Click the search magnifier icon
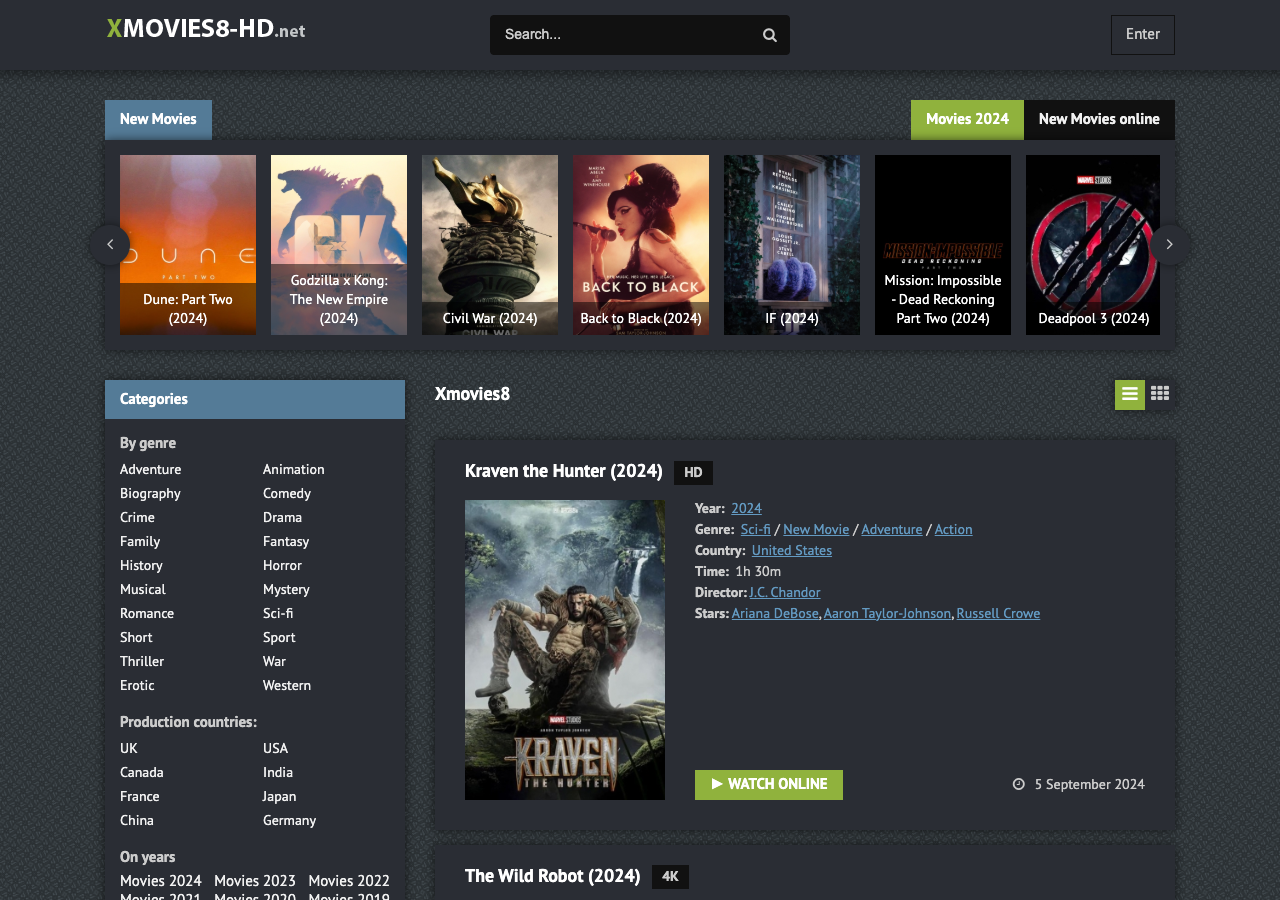1280x900 pixels. click(x=768, y=34)
